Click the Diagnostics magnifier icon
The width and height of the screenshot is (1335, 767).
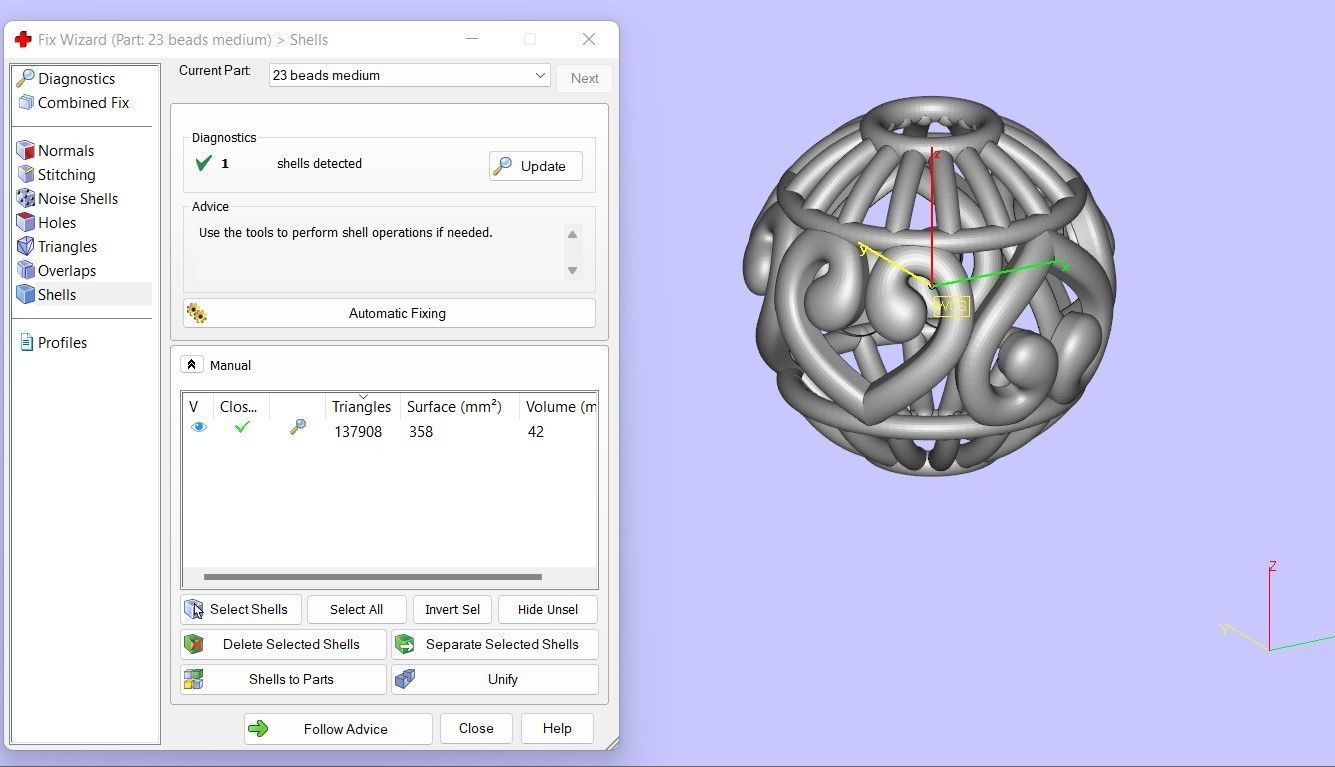[26, 78]
